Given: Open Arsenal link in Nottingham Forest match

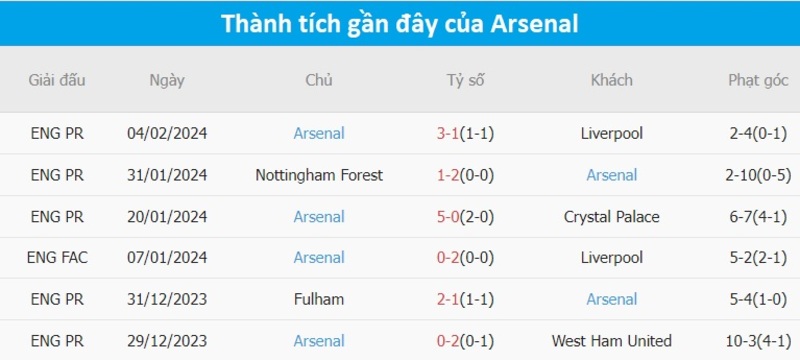Looking at the screenshot, I should (611, 175).
